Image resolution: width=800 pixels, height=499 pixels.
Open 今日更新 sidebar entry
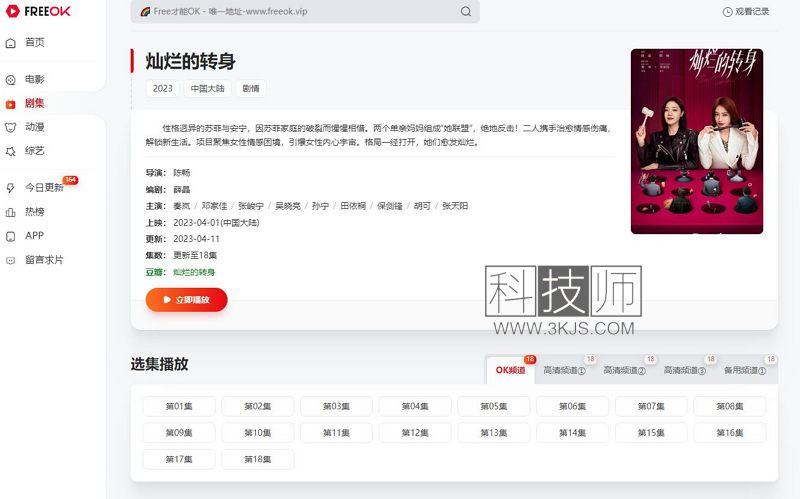44,187
